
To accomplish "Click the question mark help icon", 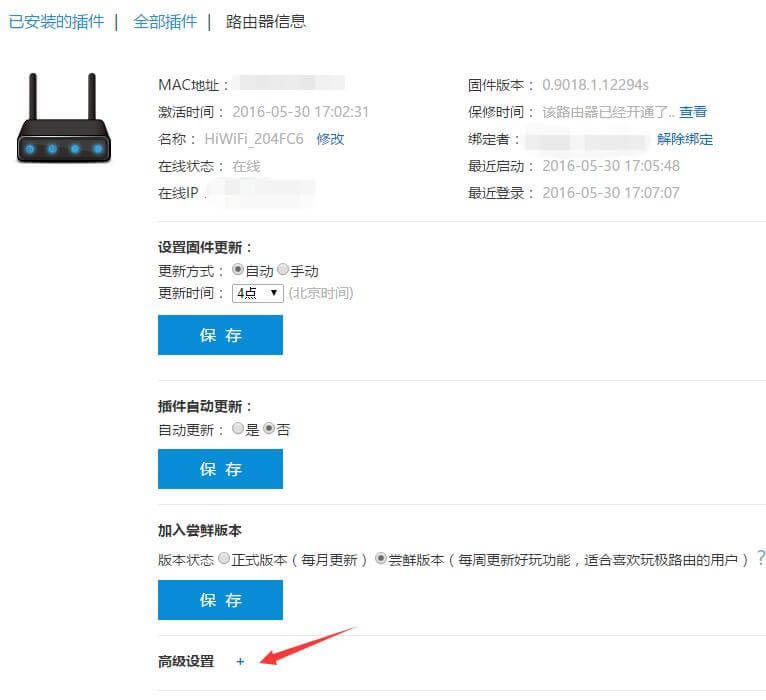I will pos(761,558).
